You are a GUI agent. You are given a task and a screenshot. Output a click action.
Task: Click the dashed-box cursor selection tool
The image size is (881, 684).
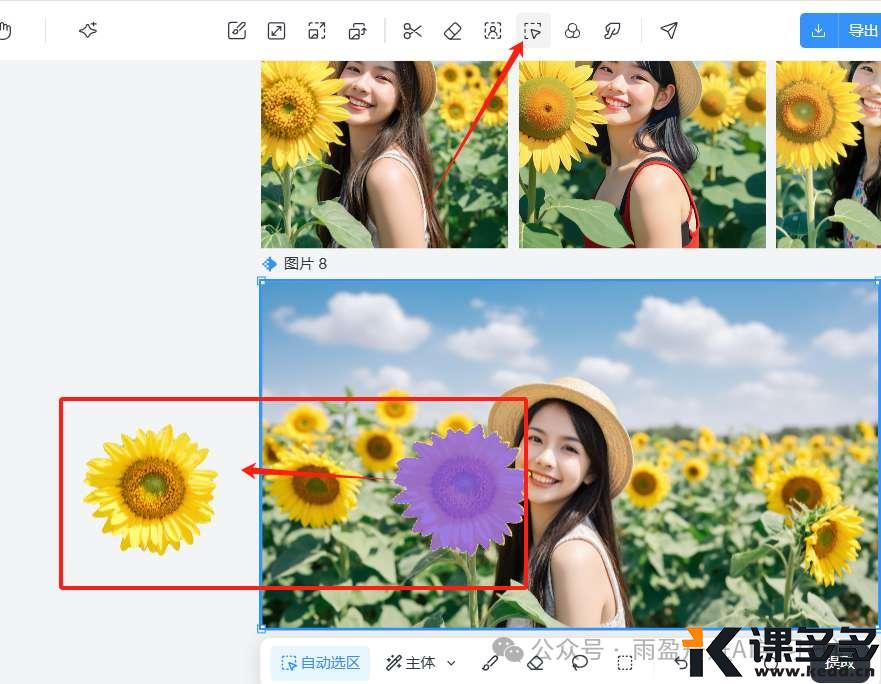(533, 31)
